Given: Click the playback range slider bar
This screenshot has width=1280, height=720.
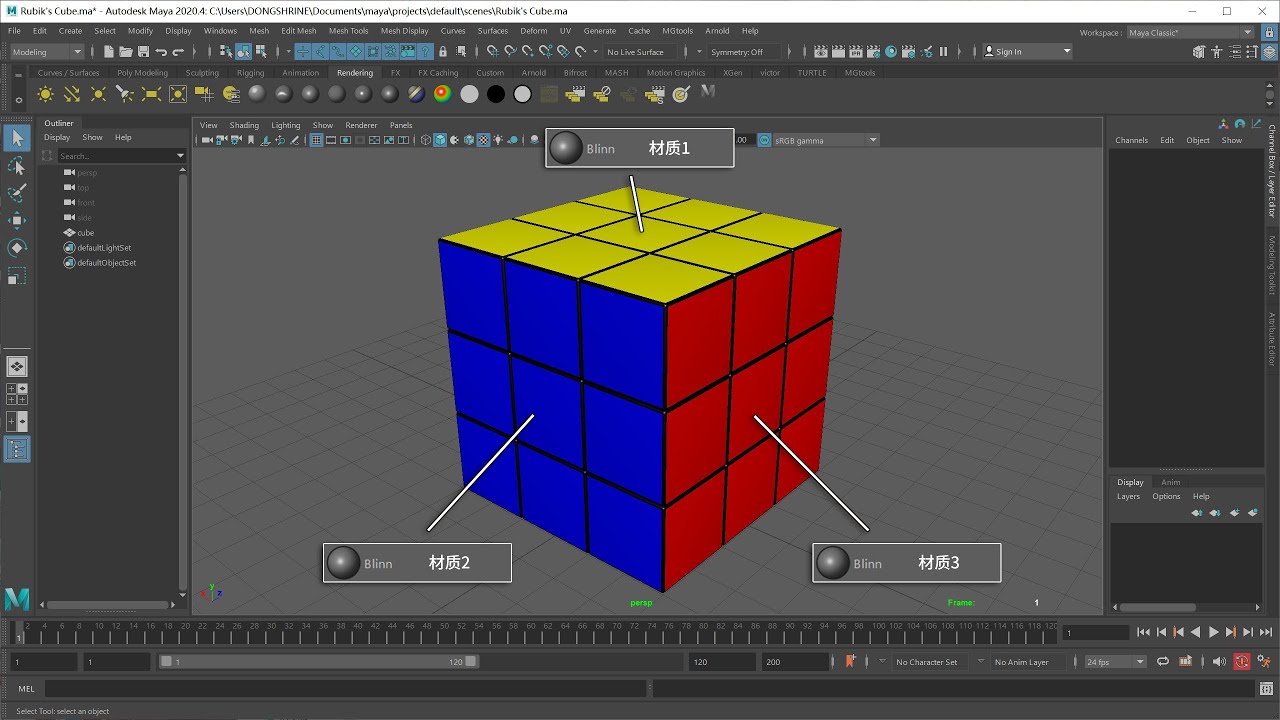Looking at the screenshot, I should (x=318, y=662).
